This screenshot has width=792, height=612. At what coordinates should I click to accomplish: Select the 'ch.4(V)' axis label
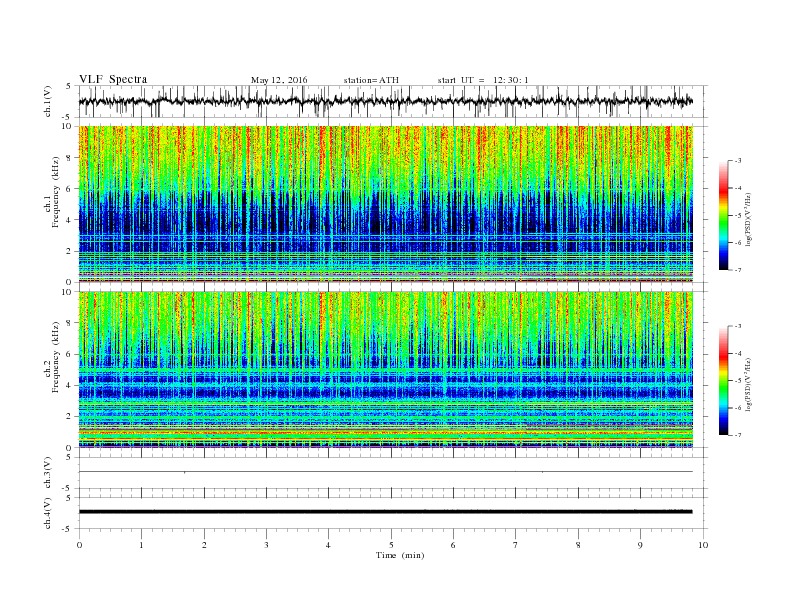(x=48, y=513)
